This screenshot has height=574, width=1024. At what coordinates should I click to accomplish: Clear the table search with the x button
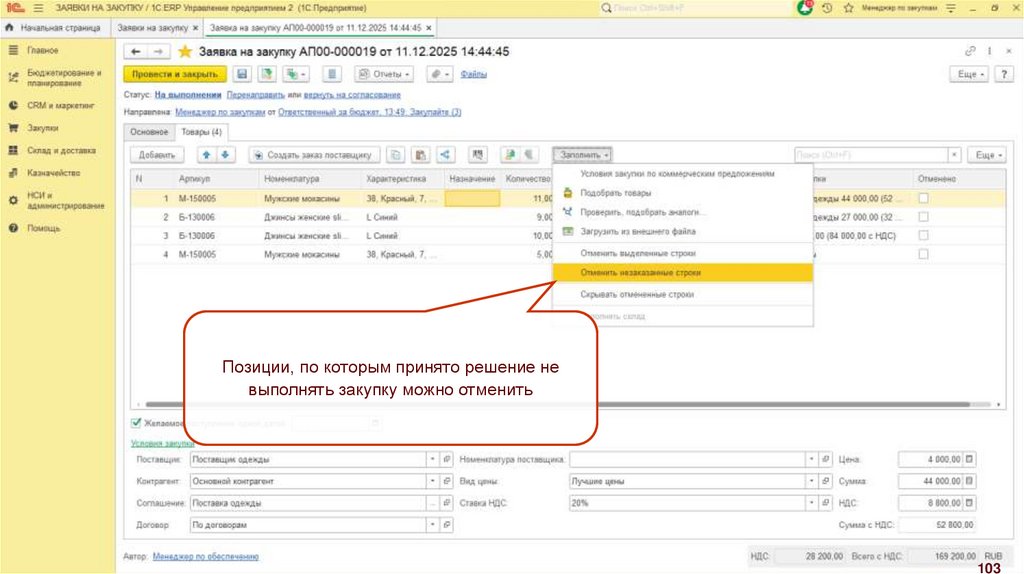[x=954, y=155]
